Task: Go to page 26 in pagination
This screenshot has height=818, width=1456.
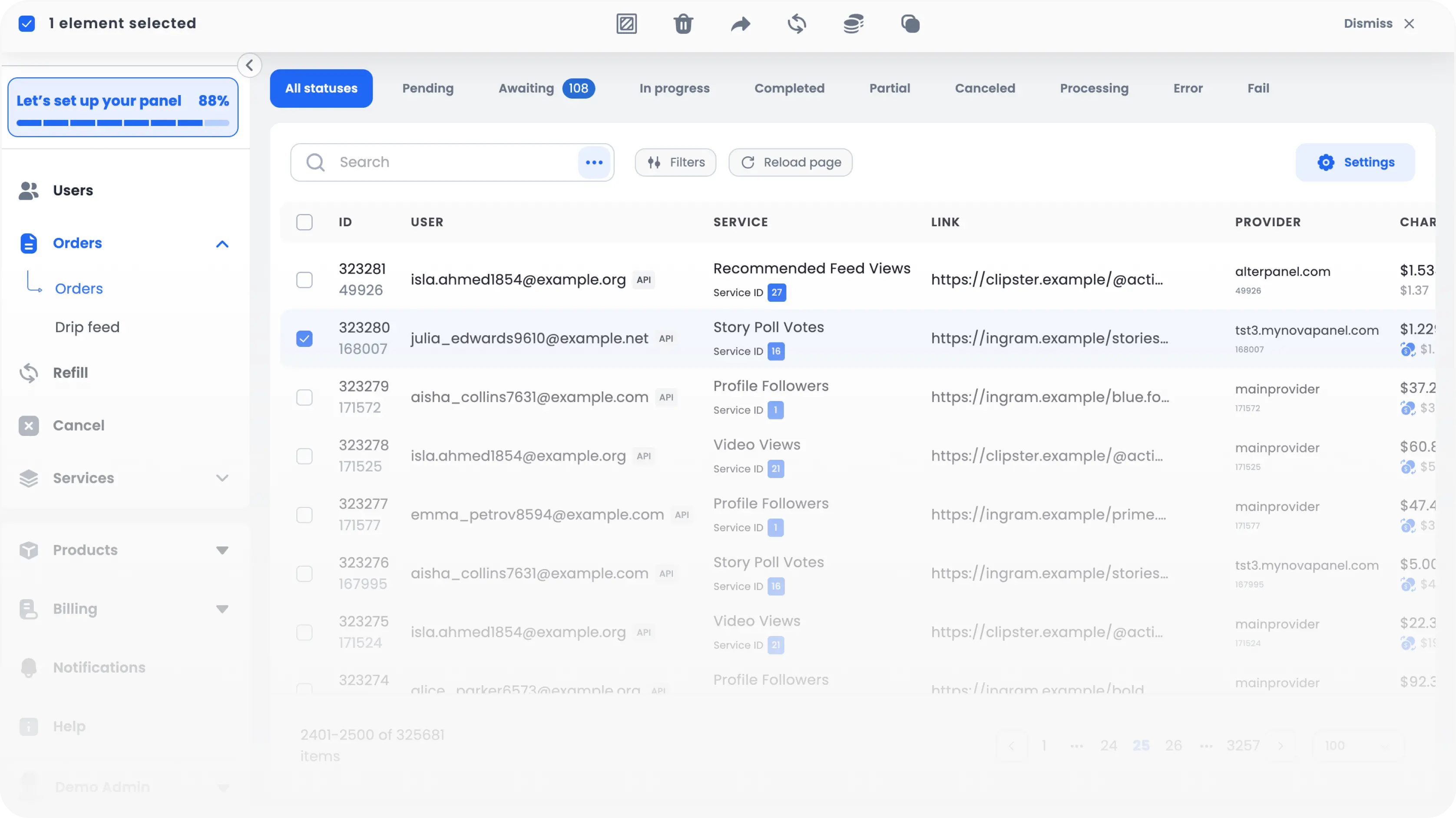Action: pyautogui.click(x=1173, y=745)
